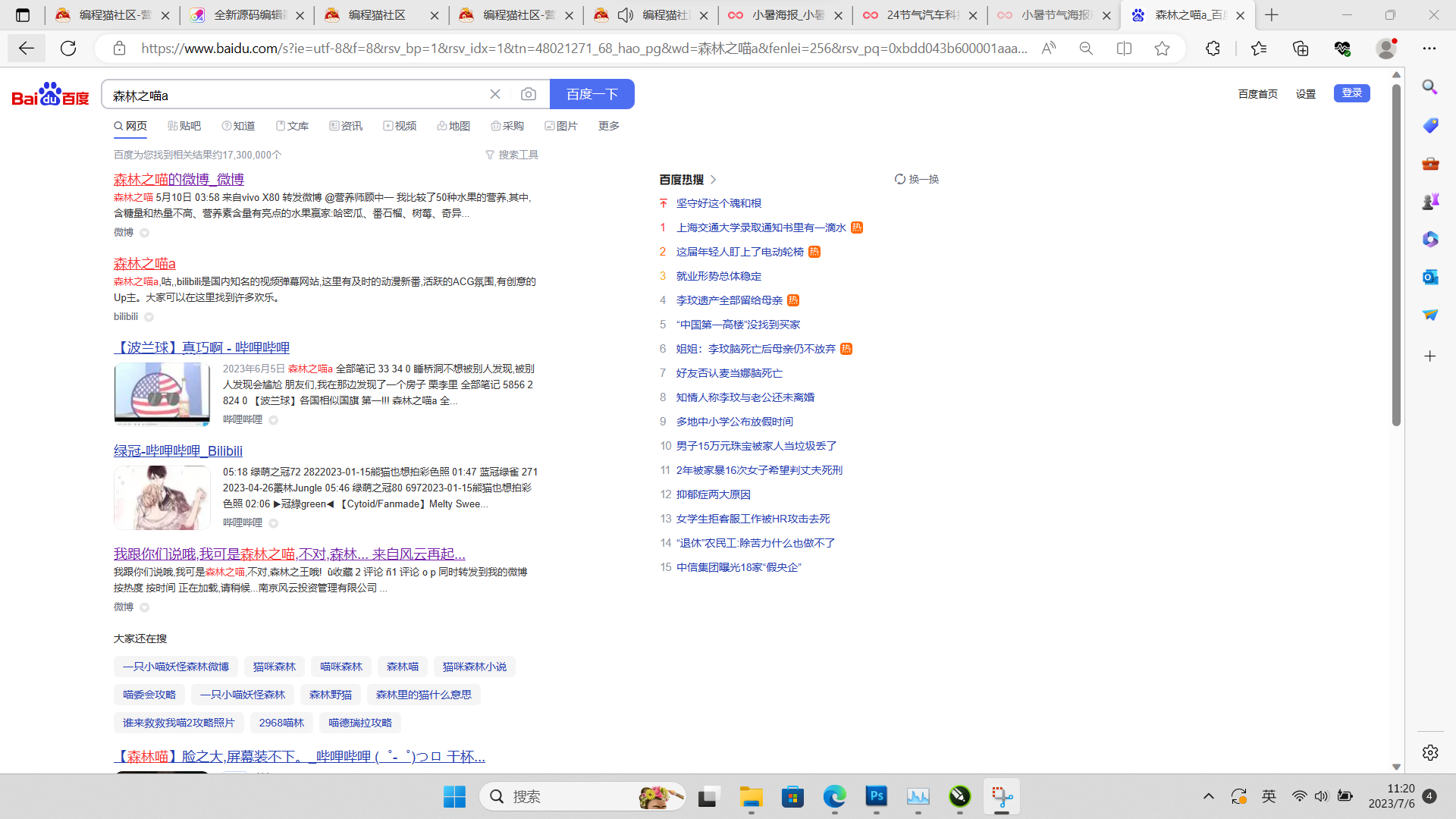Open 百度首页 link
This screenshot has width=1456, height=819.
click(1258, 94)
